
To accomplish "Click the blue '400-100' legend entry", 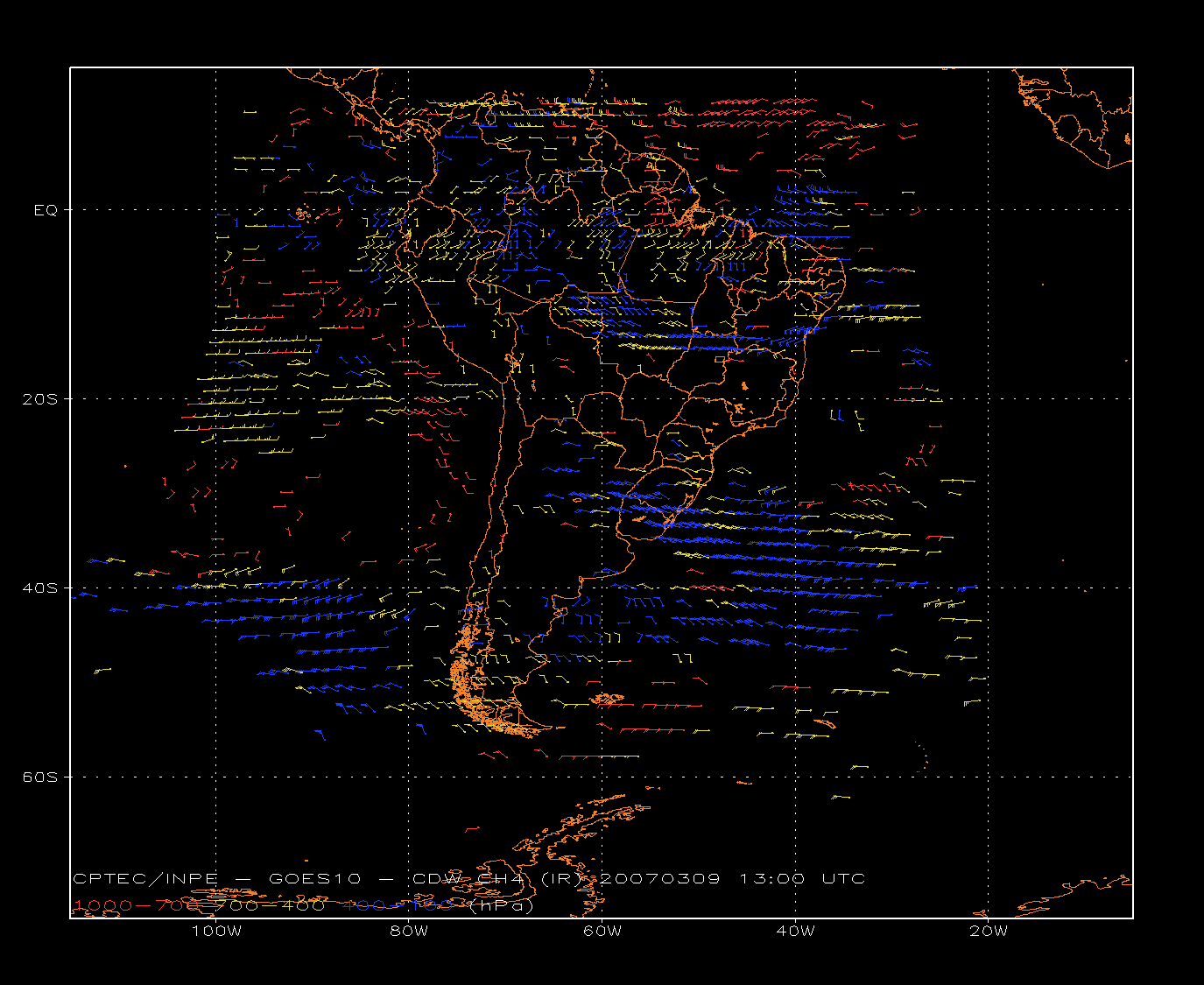I will pyautogui.click(x=398, y=906).
